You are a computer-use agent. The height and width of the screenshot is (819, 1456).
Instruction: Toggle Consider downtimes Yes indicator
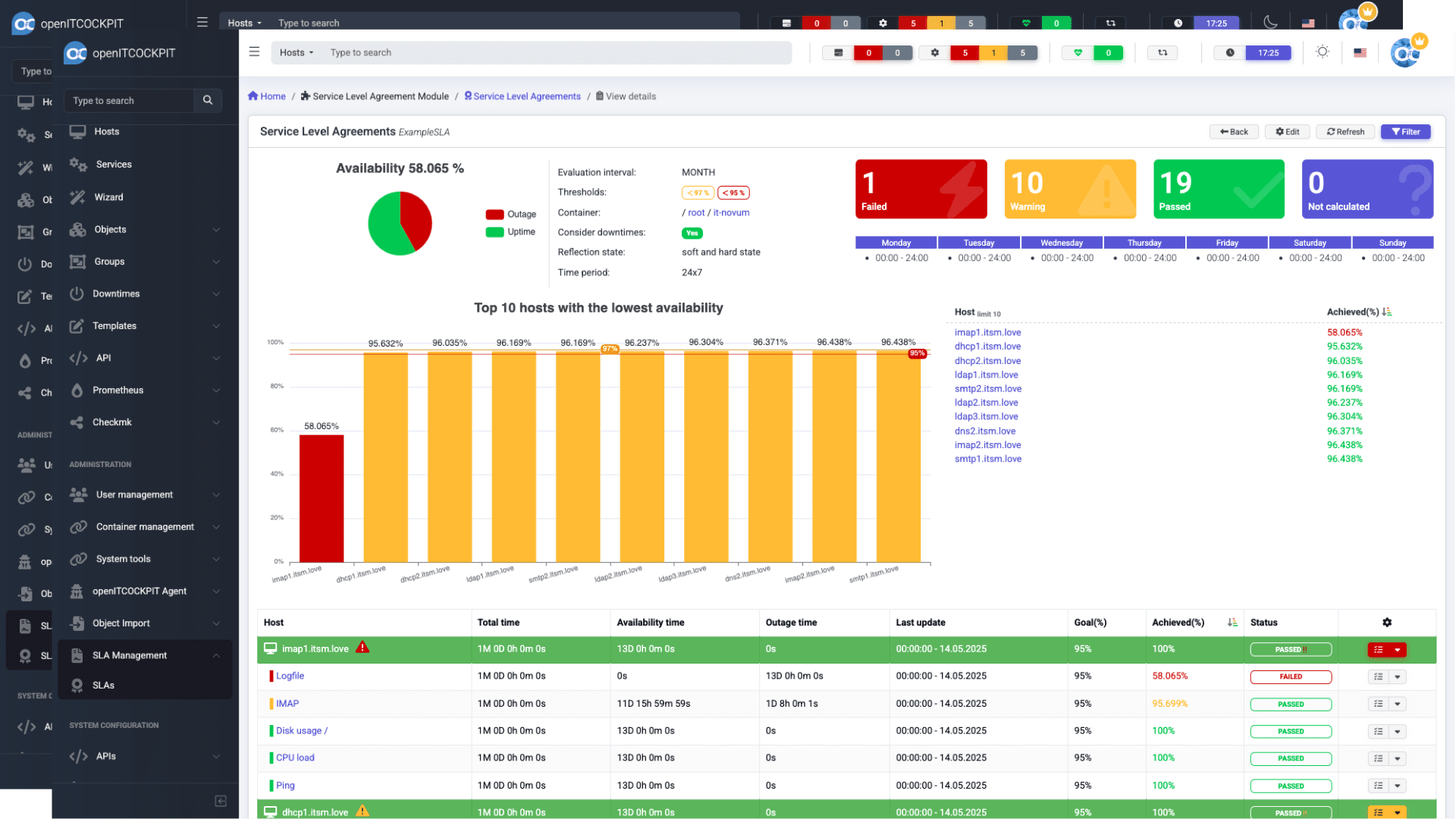(x=692, y=232)
